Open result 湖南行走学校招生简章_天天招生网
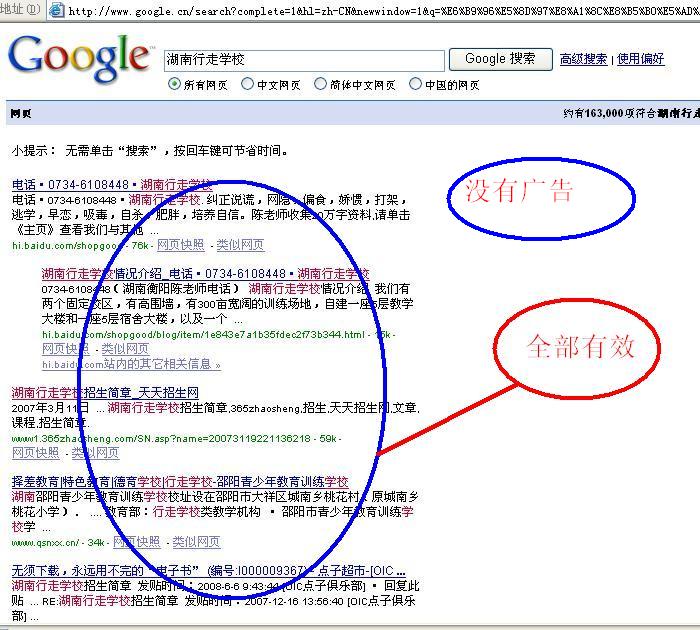 105,392
